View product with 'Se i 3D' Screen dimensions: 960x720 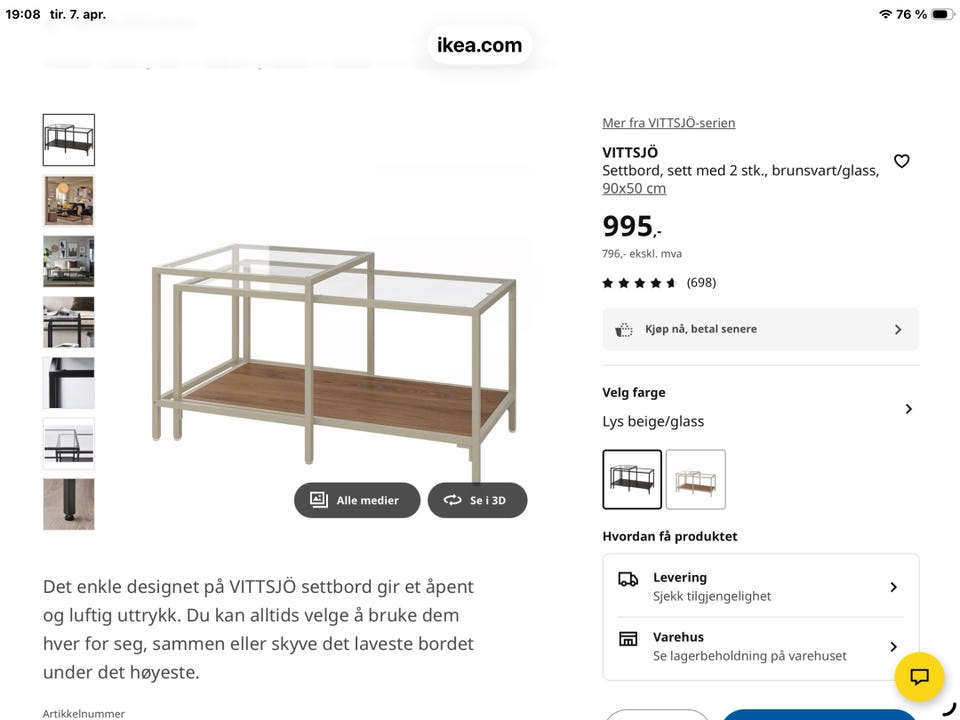point(477,500)
